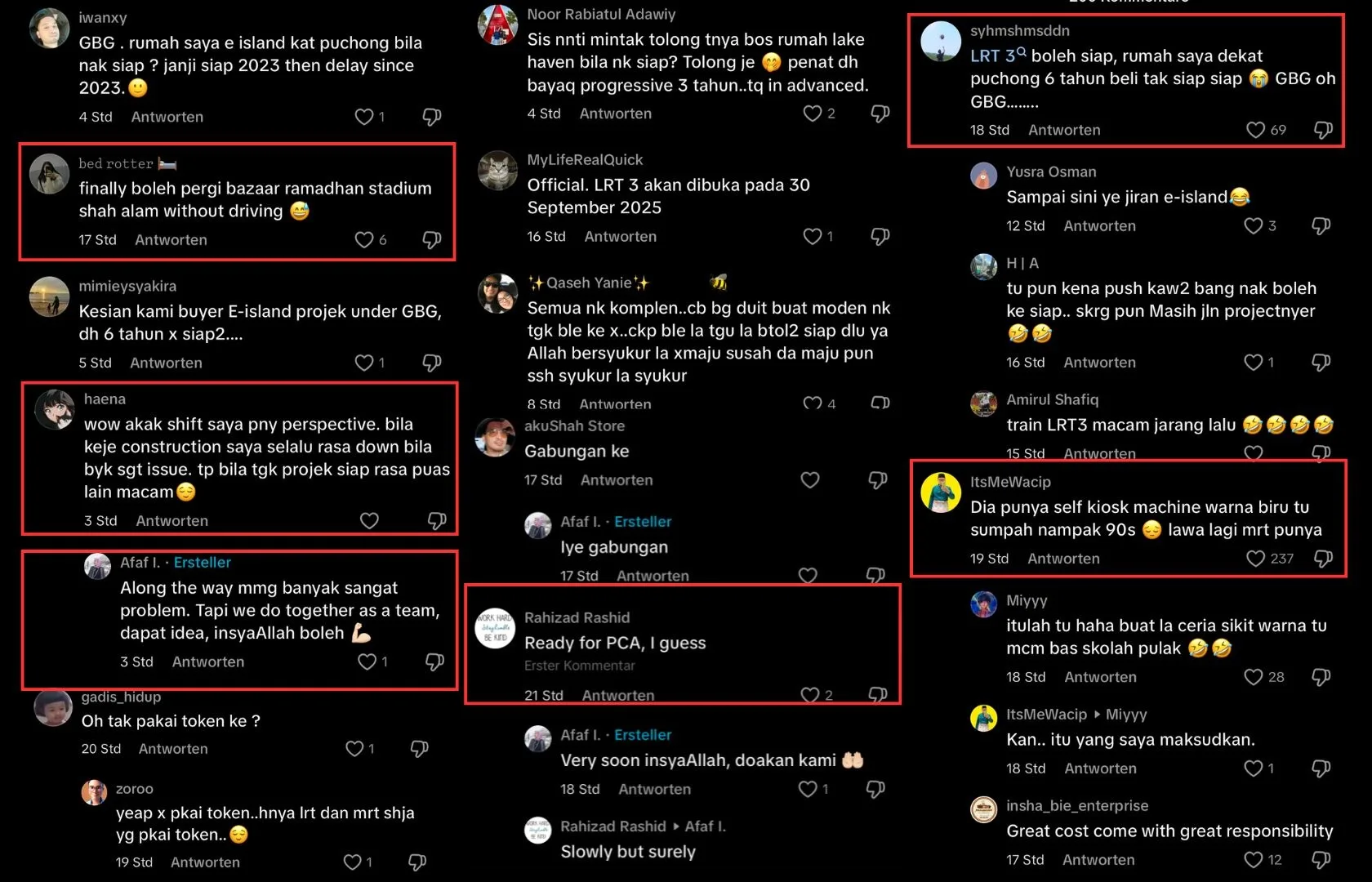Image resolution: width=1372 pixels, height=882 pixels.
Task: Reply to gadis_hidup's token comment
Action: pos(173,749)
